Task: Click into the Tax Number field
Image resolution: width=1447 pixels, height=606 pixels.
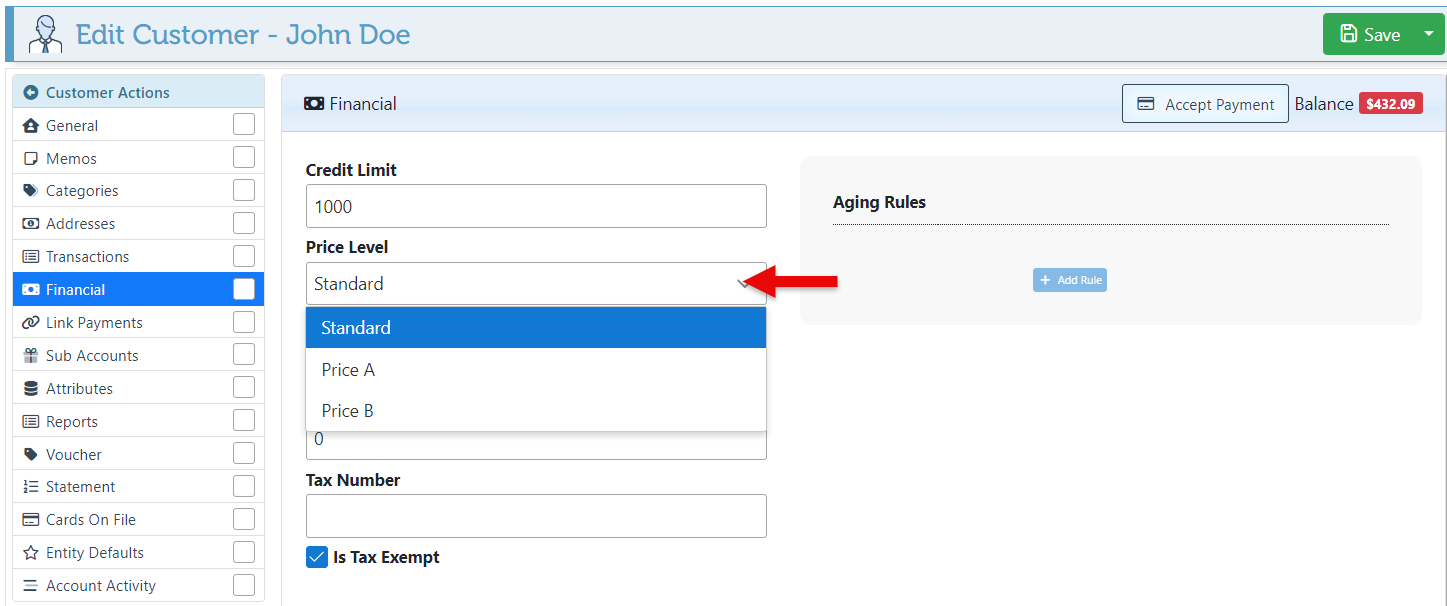Action: (x=536, y=516)
